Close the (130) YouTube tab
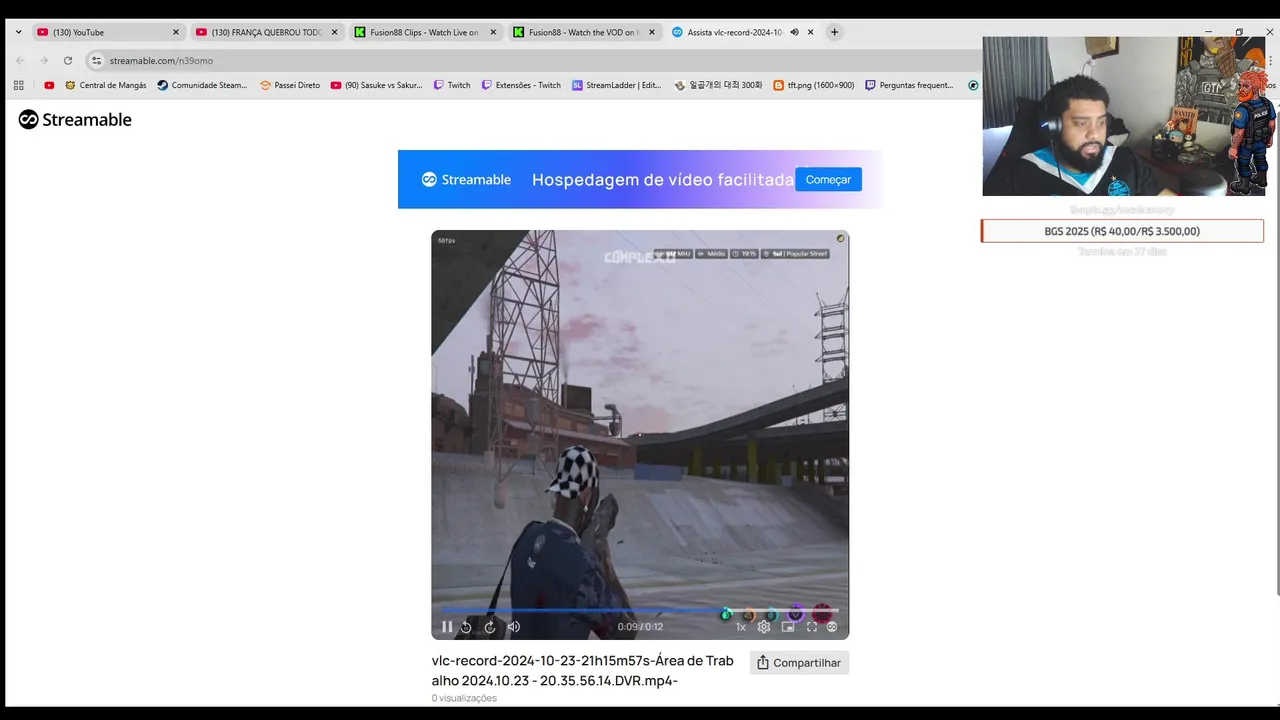The width and height of the screenshot is (1280, 720). point(176,32)
